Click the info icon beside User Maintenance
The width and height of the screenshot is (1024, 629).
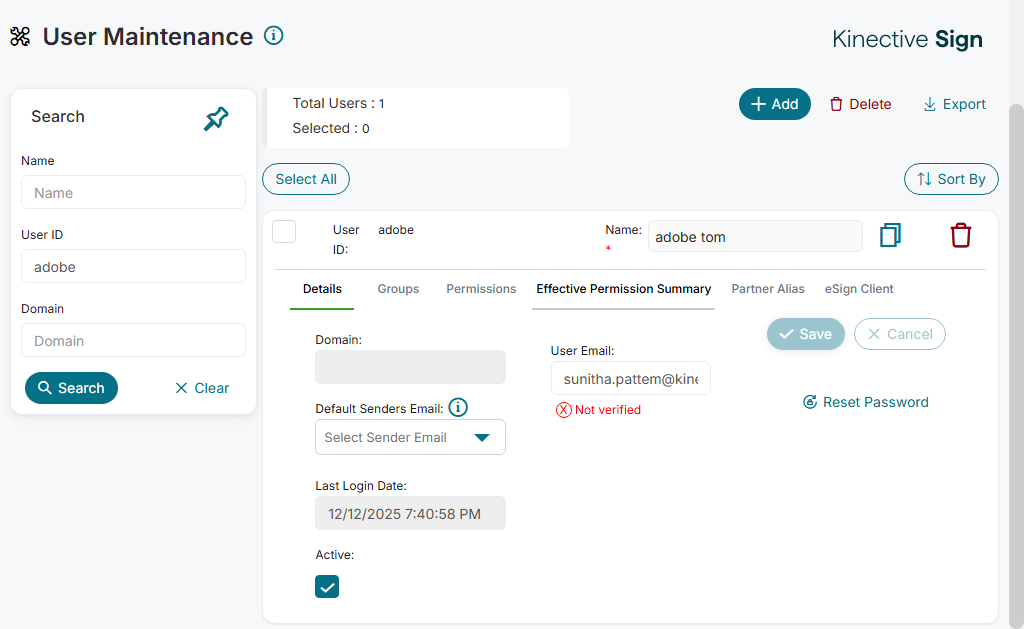273,36
